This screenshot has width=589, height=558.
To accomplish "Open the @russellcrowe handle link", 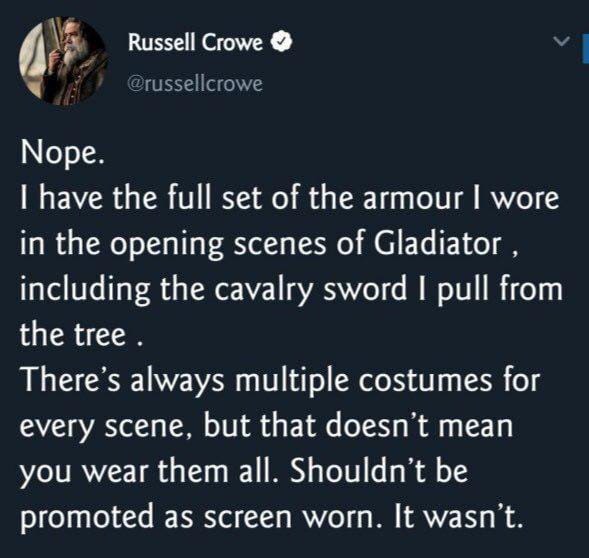I will [x=195, y=84].
